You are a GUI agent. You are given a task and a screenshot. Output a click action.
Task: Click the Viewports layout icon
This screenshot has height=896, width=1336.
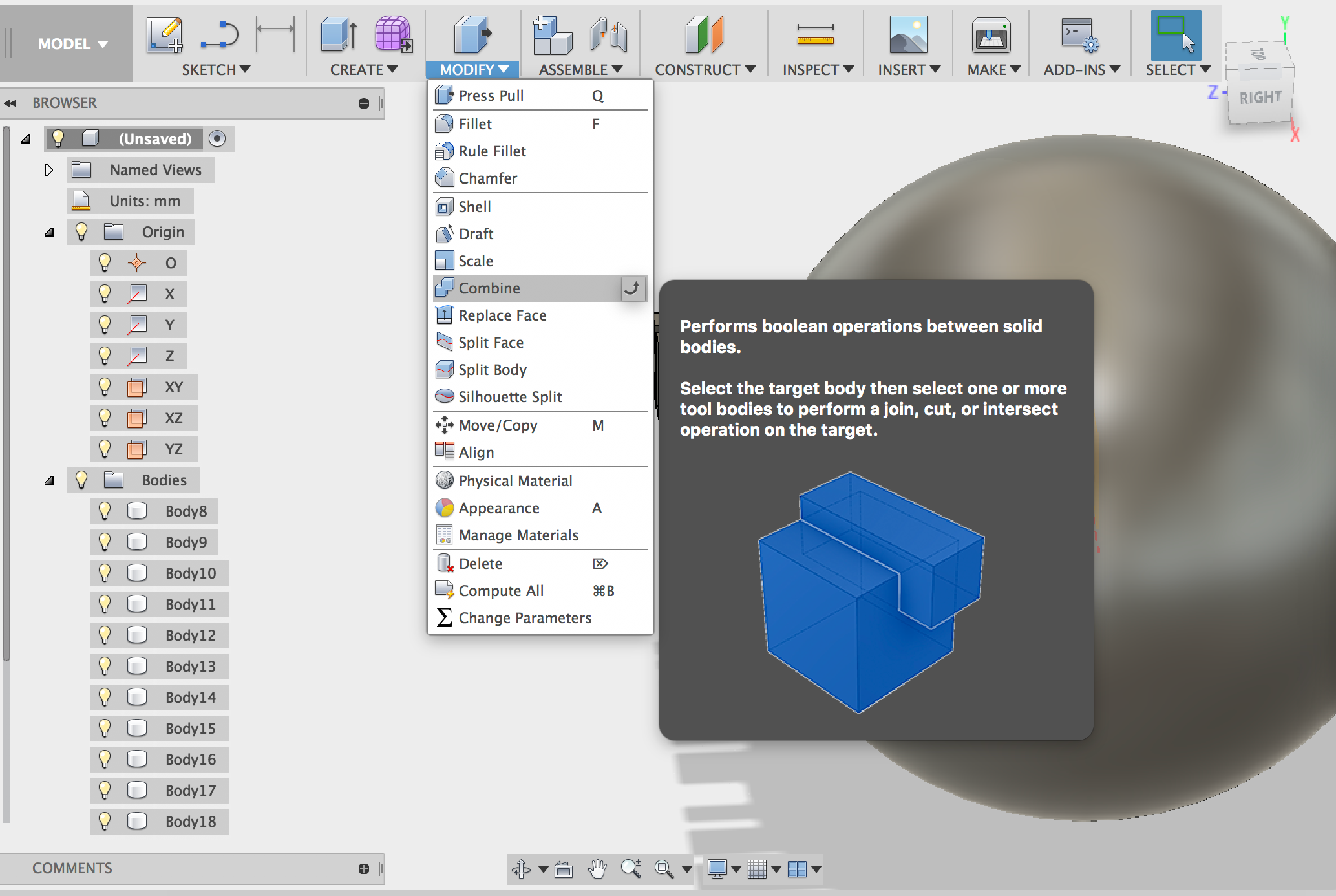click(x=798, y=869)
